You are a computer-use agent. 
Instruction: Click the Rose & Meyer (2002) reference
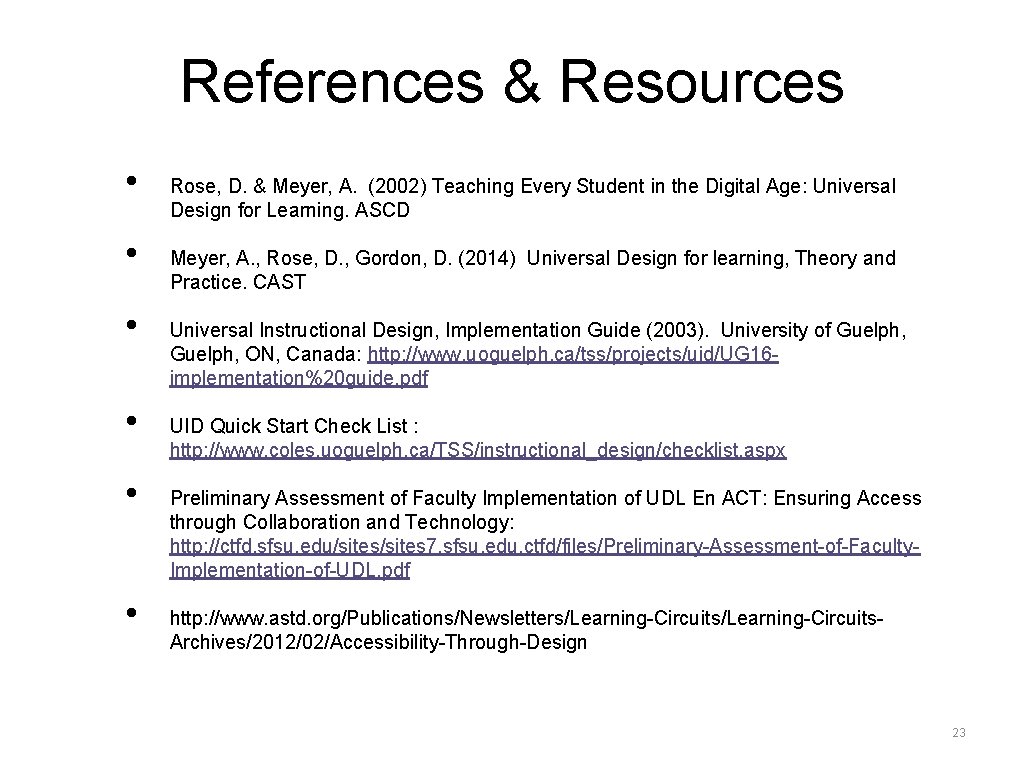click(532, 199)
